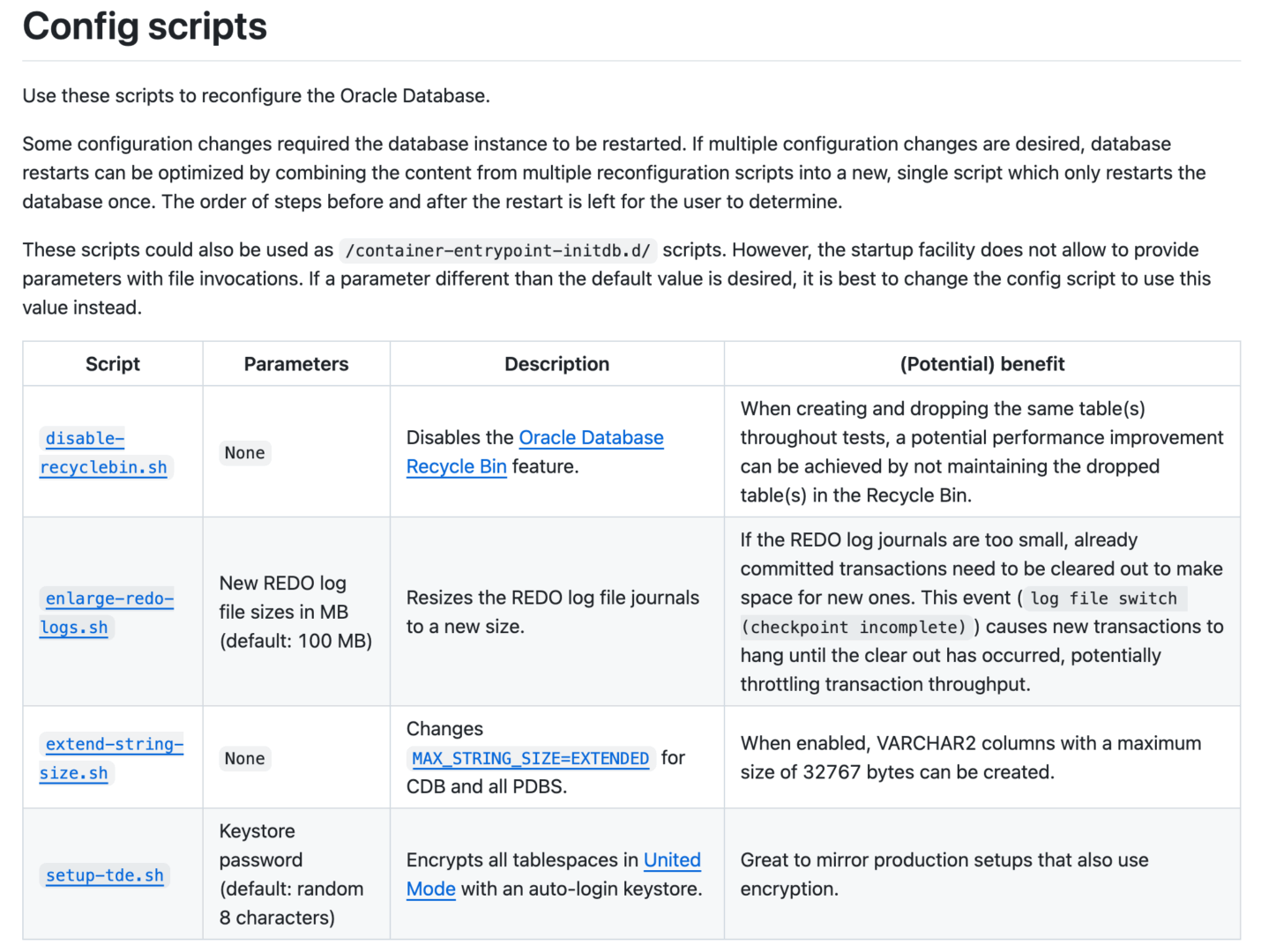
Task: Click the New REDO log file sizes cell
Action: 295,612
